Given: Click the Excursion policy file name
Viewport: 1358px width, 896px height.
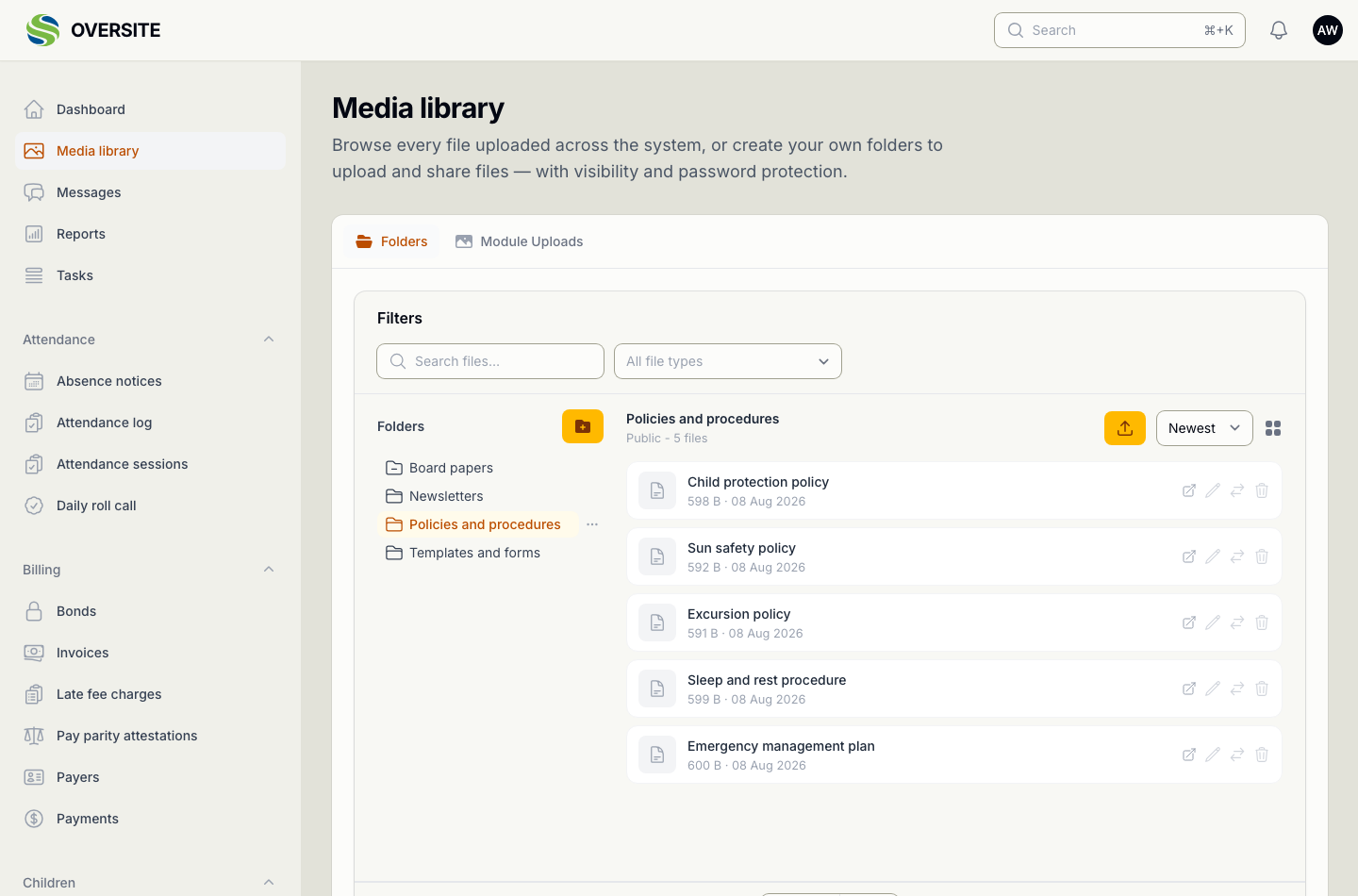Looking at the screenshot, I should (738, 614).
